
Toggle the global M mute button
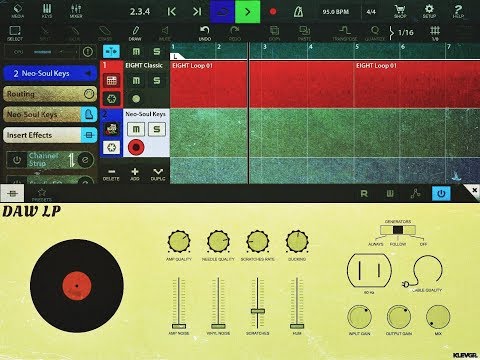point(136,52)
